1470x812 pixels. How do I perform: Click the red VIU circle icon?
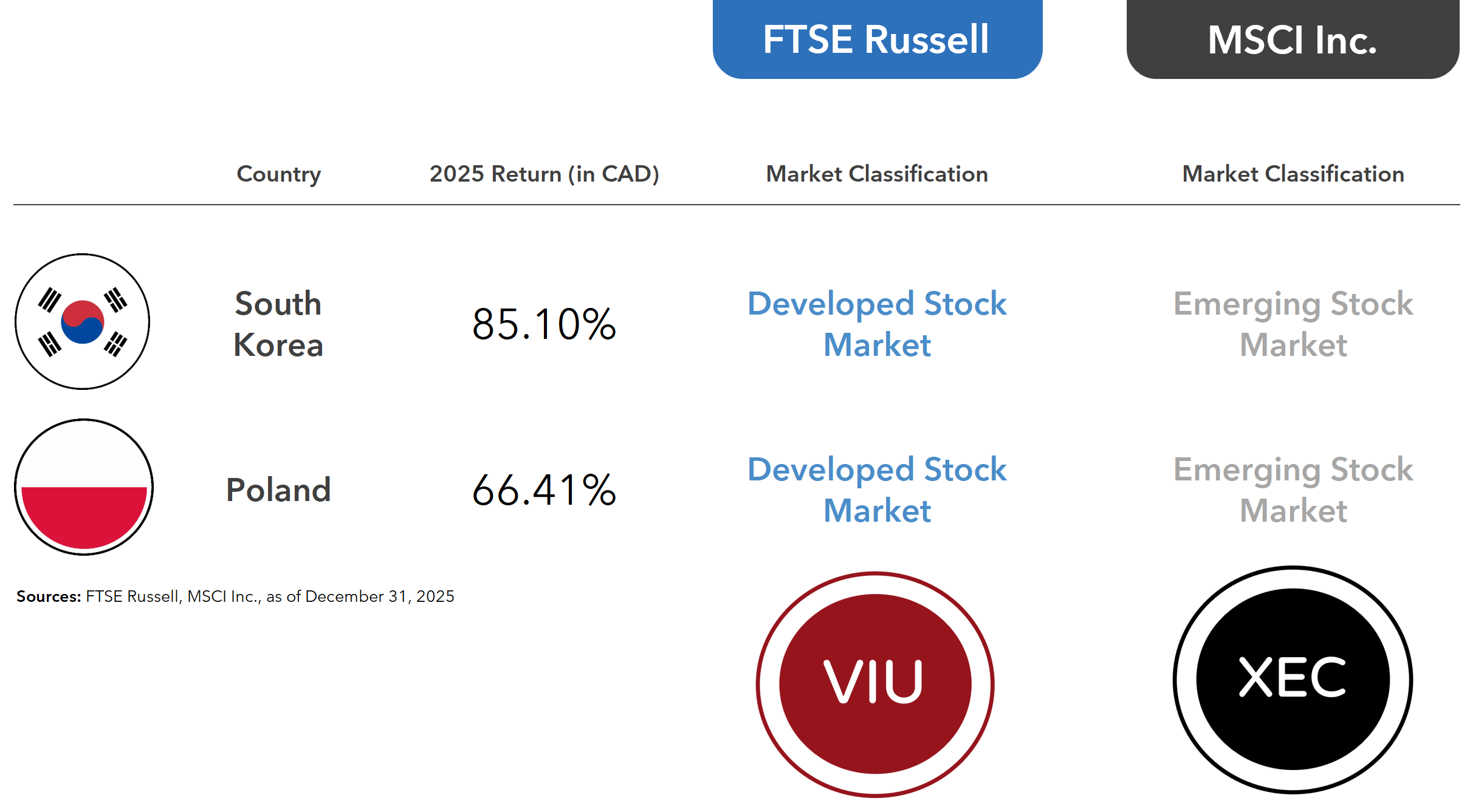coord(875,684)
